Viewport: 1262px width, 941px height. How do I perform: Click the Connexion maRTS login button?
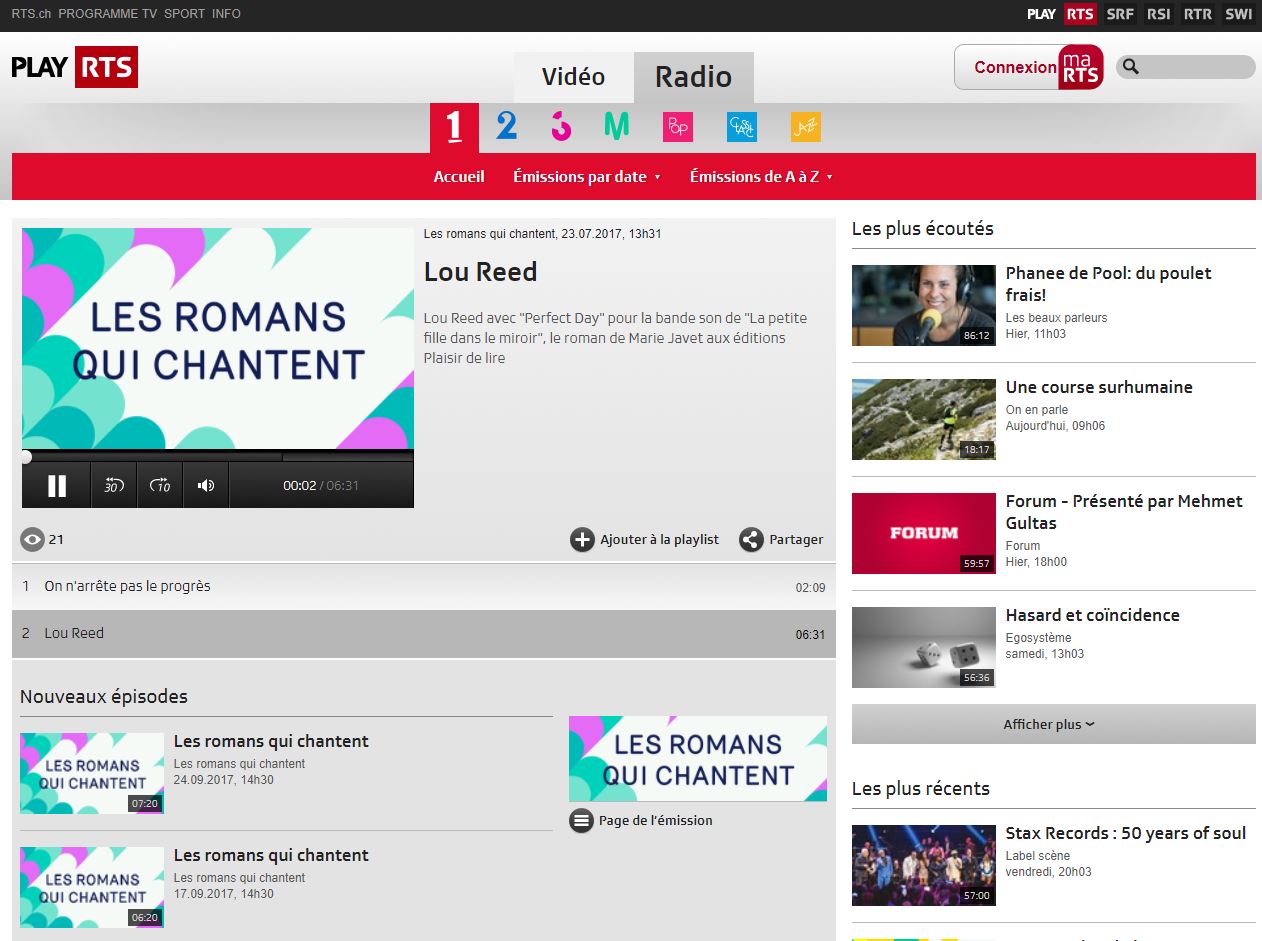point(1028,67)
